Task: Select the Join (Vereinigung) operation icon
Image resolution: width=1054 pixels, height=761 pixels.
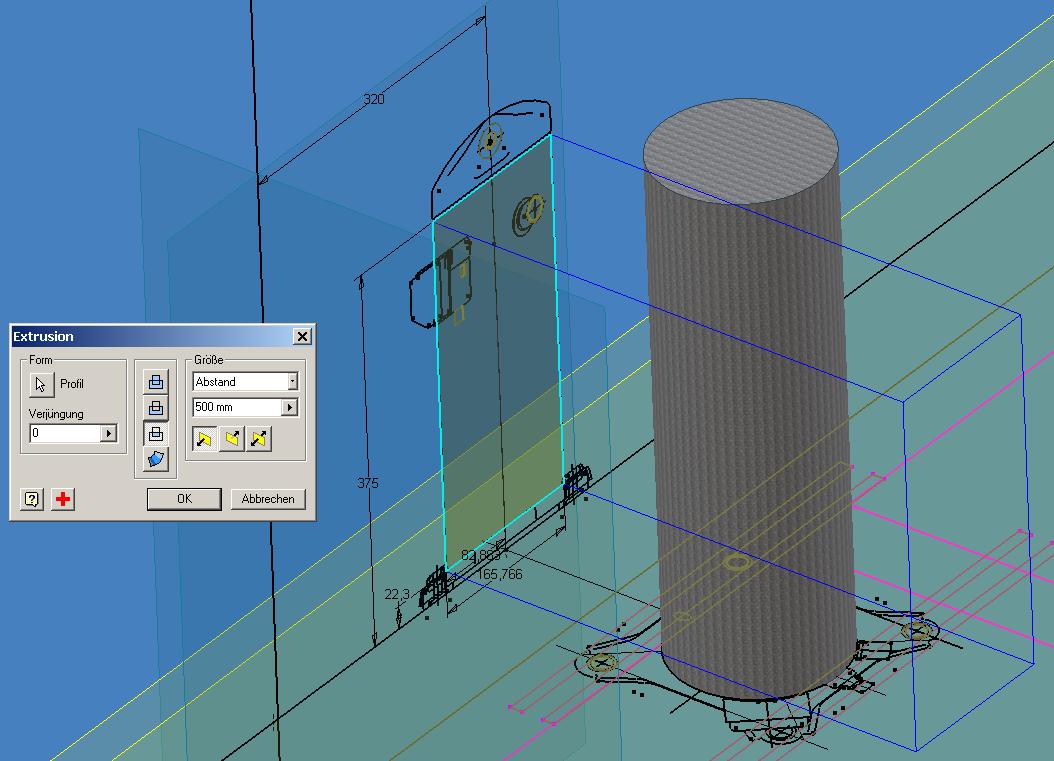Action: (156, 382)
